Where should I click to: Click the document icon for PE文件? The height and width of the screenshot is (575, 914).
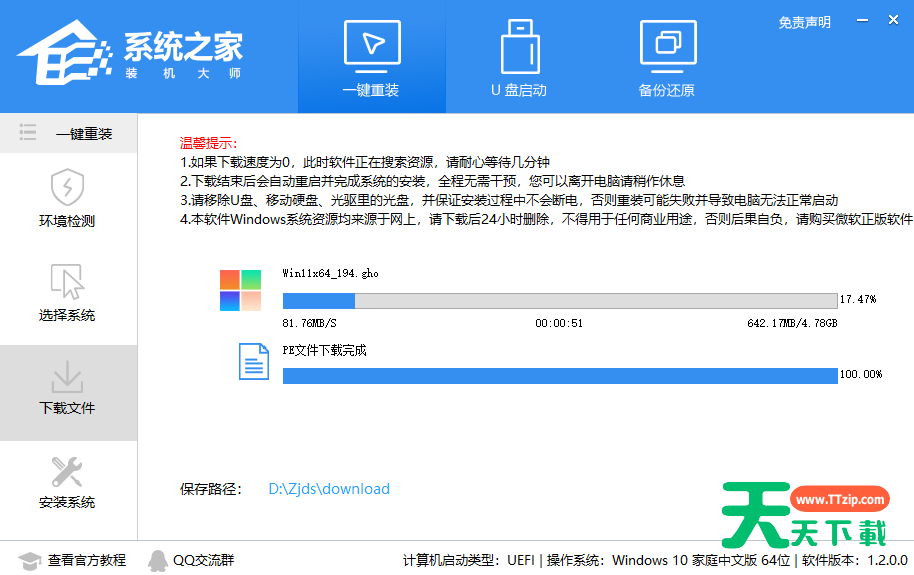254,362
